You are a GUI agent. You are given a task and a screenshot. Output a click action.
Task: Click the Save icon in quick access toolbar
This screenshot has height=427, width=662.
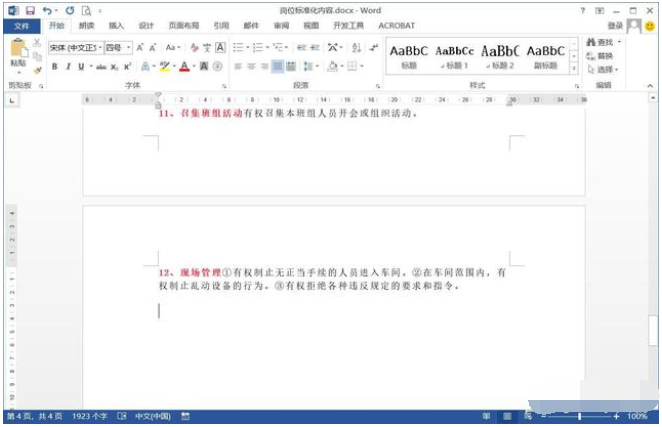tap(30, 10)
